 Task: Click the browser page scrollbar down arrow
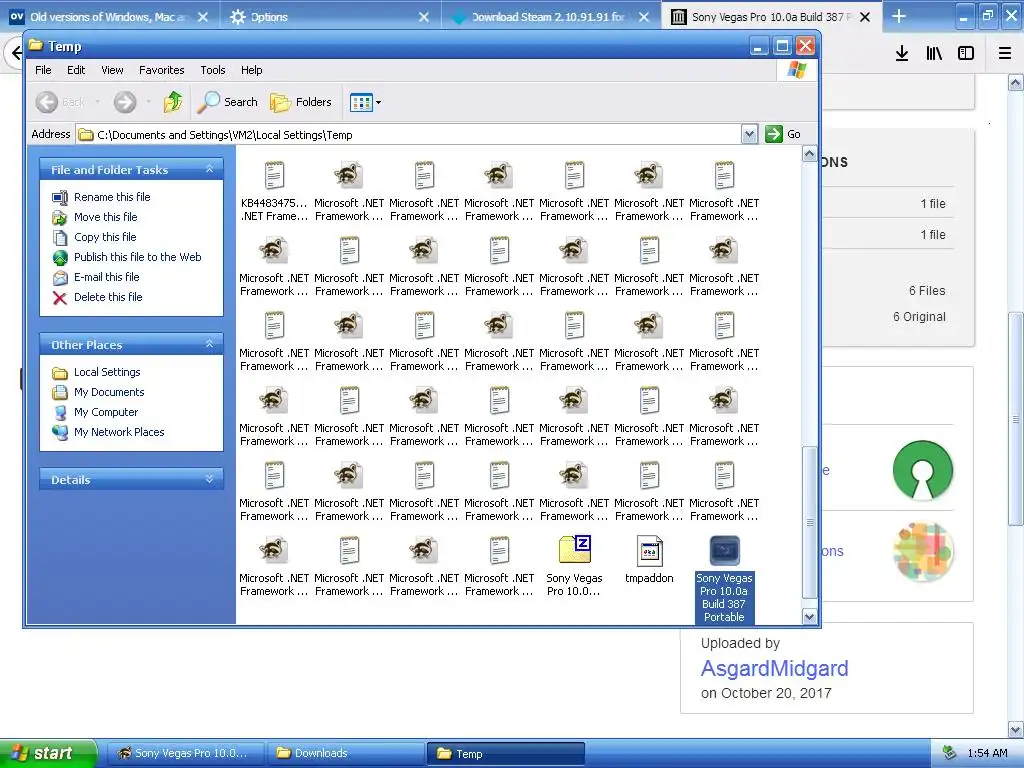pos(1016,729)
